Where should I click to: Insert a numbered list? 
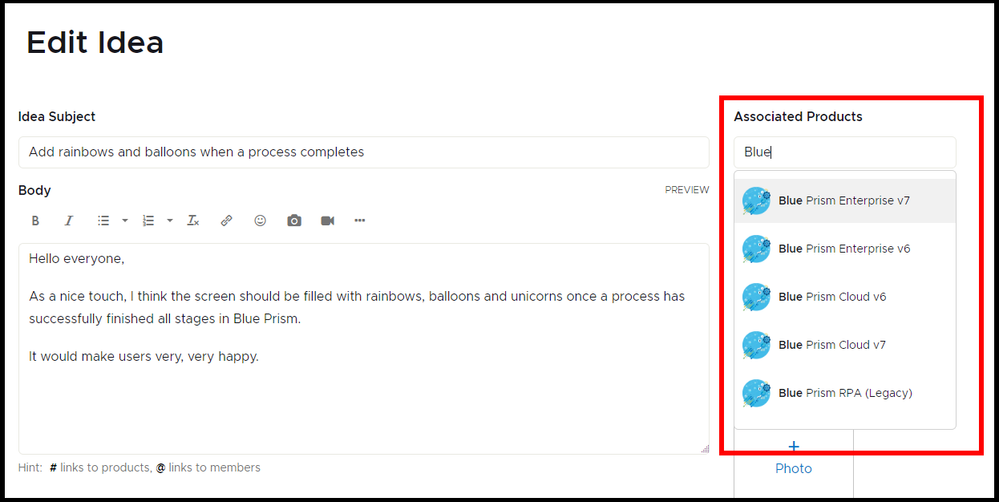click(x=148, y=221)
